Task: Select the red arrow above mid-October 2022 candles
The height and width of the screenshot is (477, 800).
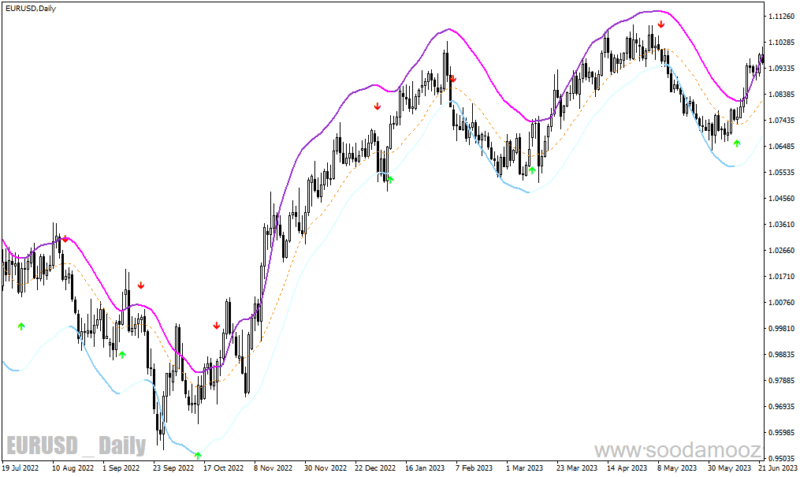Action: point(216,325)
